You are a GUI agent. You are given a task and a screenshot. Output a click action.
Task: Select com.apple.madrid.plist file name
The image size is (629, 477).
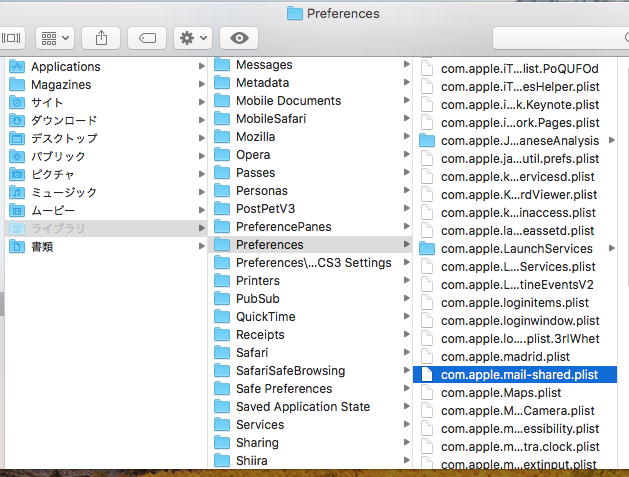pos(505,357)
